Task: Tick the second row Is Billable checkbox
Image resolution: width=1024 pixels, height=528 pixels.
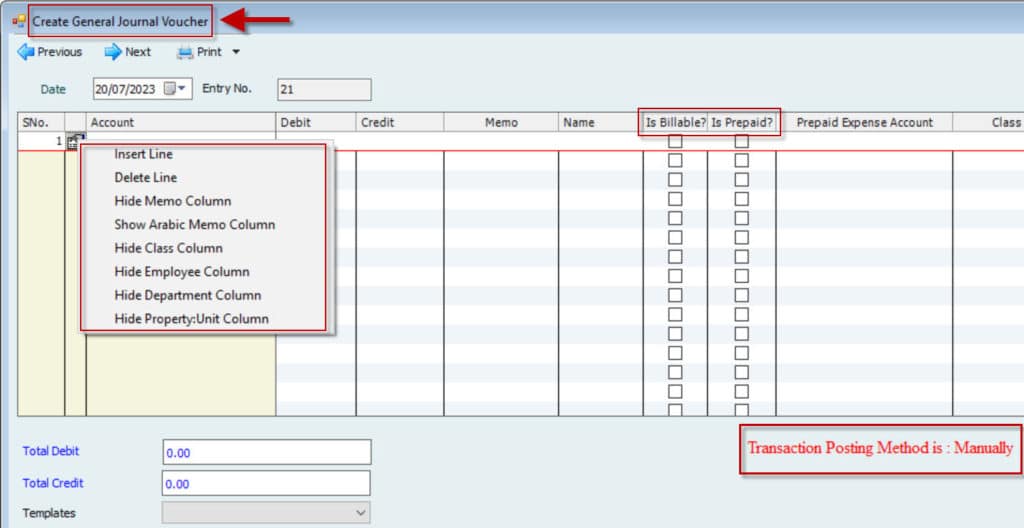Action: [675, 161]
